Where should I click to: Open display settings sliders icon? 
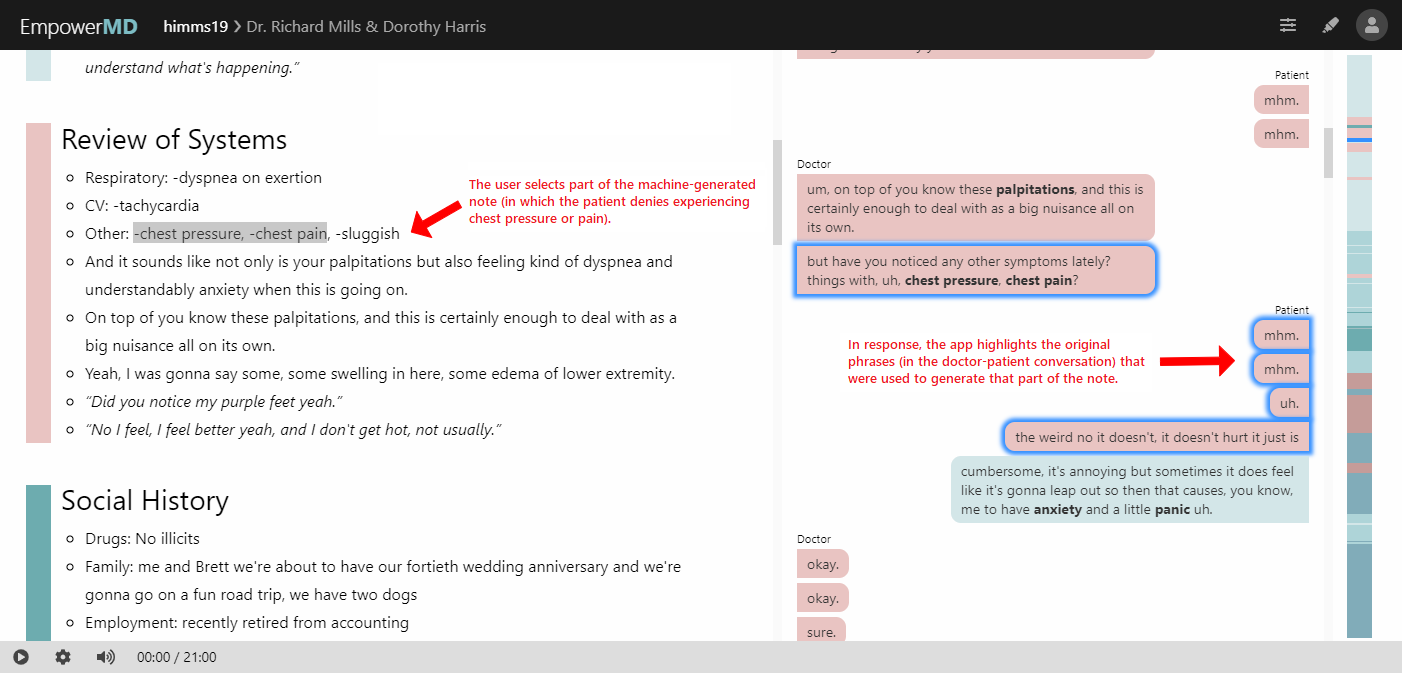pos(1288,25)
